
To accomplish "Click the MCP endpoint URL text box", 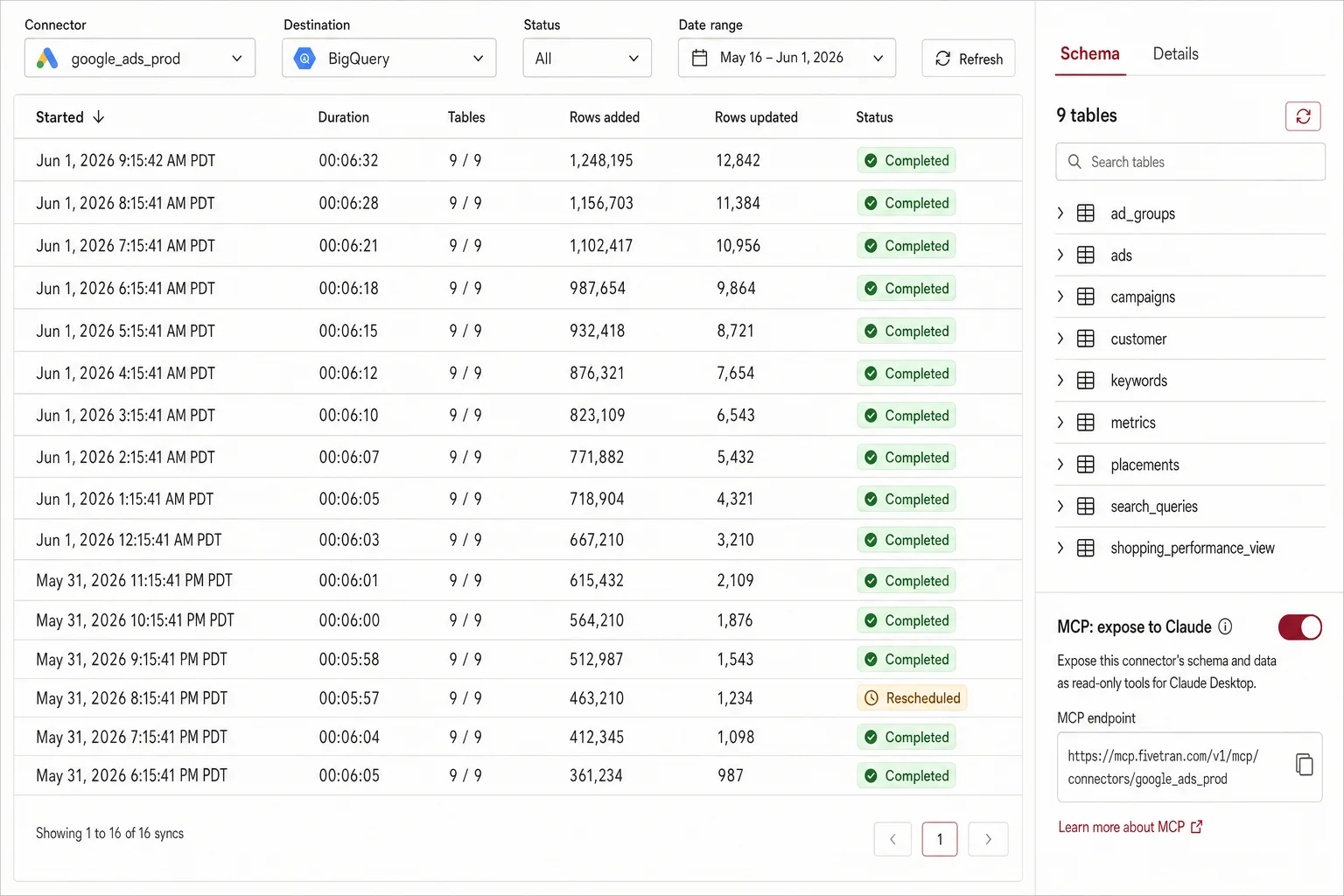I will click(x=1189, y=767).
